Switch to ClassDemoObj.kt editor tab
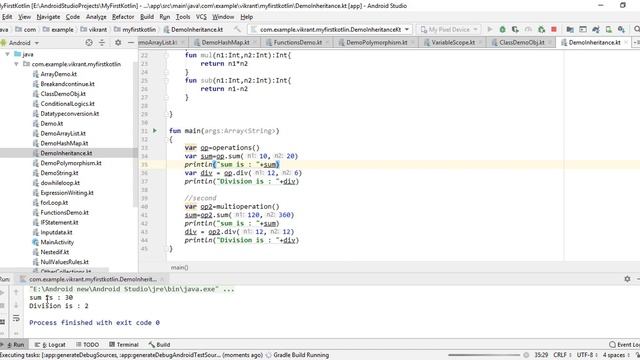Screen dimensions: 640x360 pos(522,42)
